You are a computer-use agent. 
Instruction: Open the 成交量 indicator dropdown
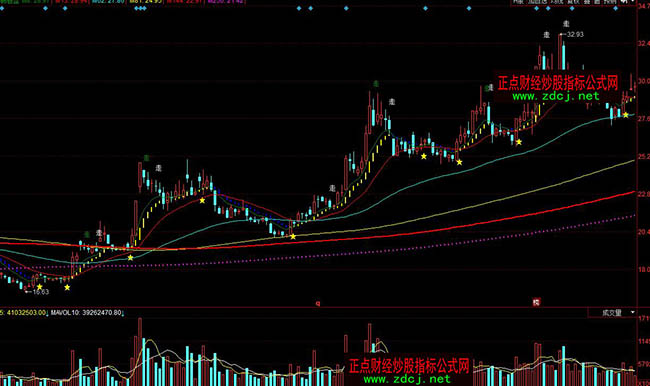point(612,313)
